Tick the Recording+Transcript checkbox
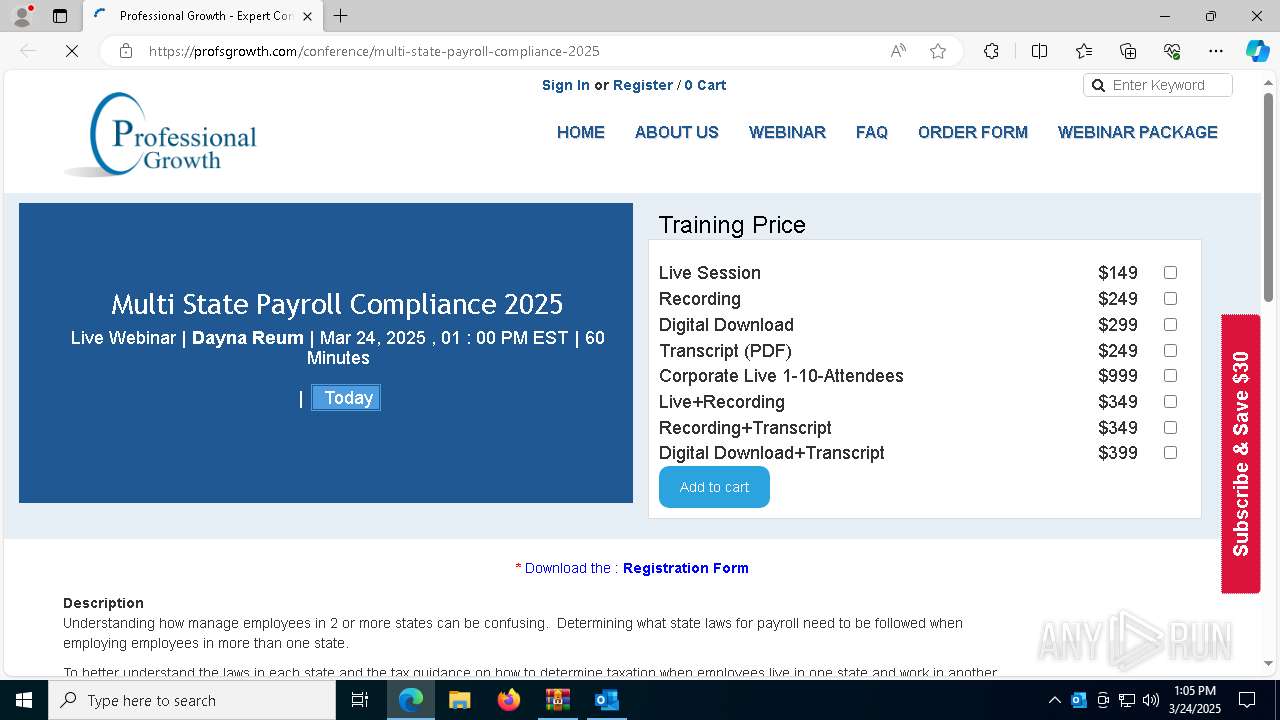This screenshot has width=1280, height=720. [x=1170, y=428]
